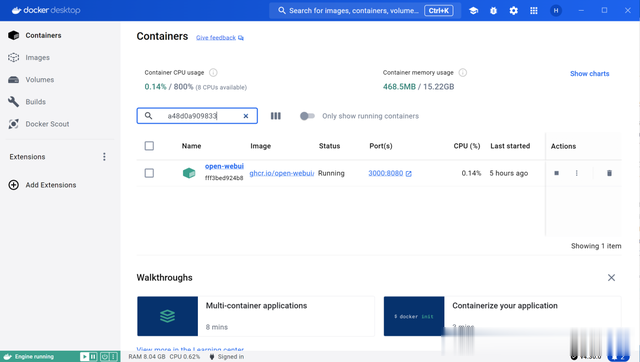Check the open-webui row checkbox
The width and height of the screenshot is (640, 362).
pos(149,173)
